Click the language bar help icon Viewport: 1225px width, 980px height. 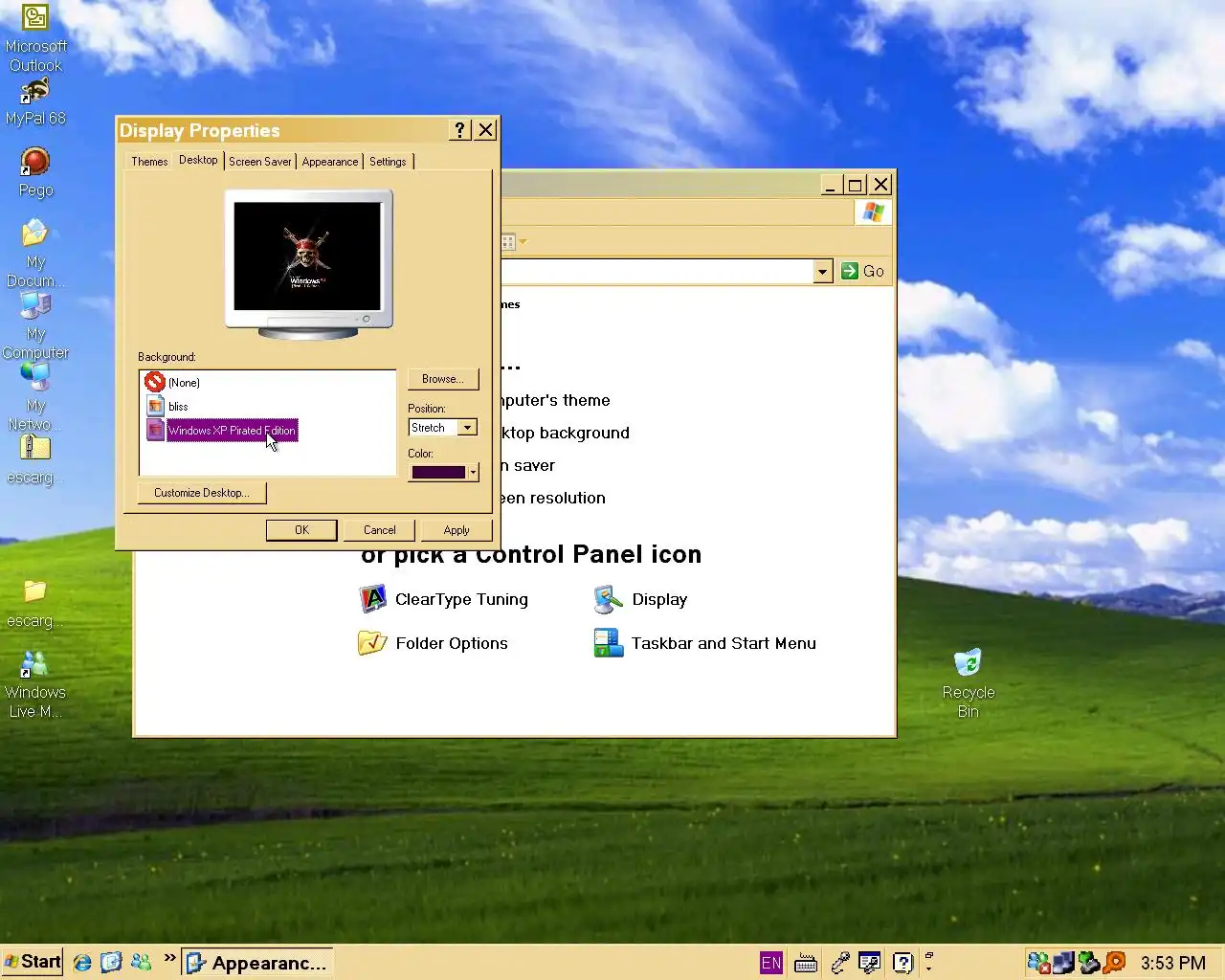(902, 963)
